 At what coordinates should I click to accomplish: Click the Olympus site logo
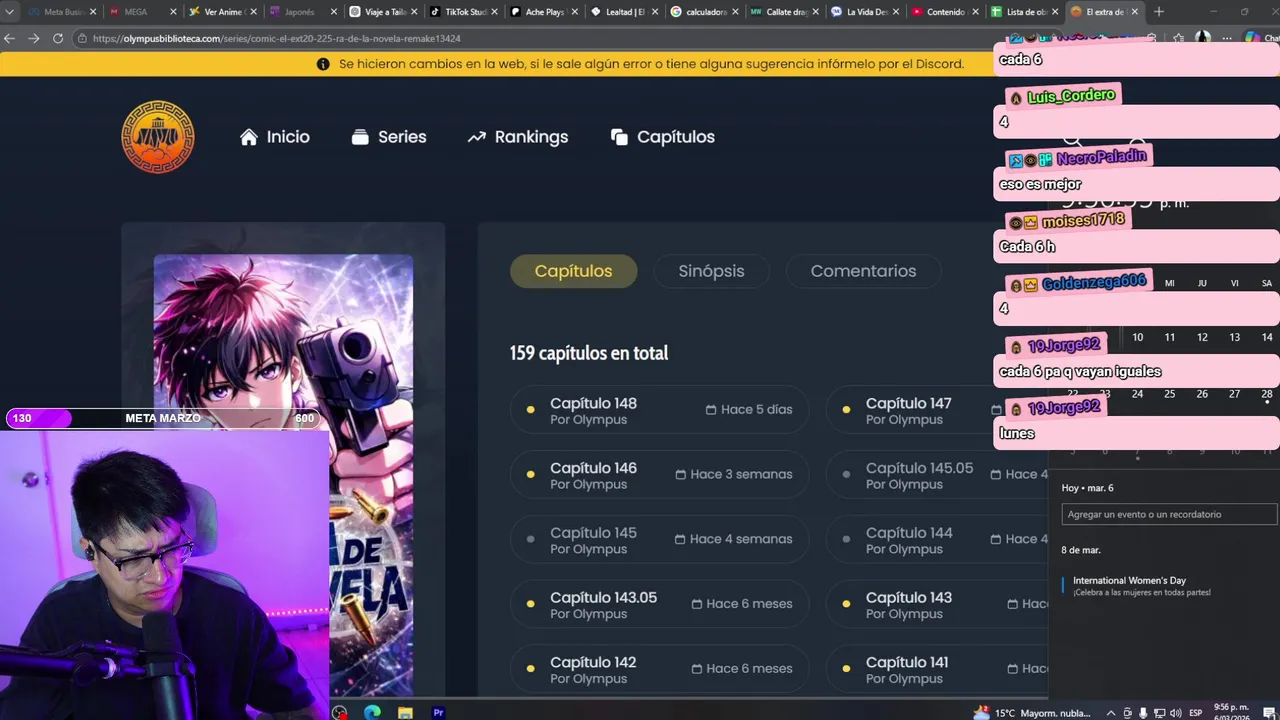pyautogui.click(x=158, y=137)
